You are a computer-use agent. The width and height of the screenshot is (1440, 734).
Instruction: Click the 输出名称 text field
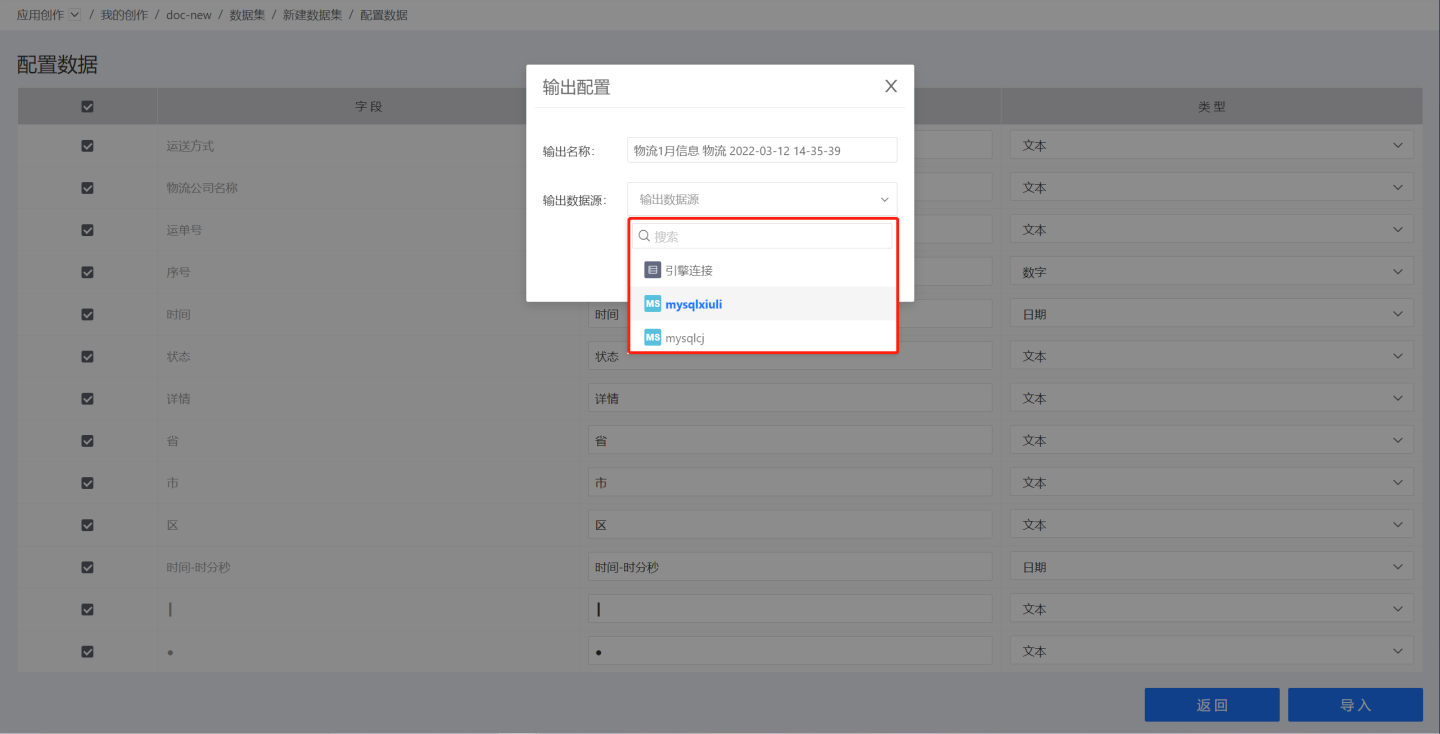(762, 150)
